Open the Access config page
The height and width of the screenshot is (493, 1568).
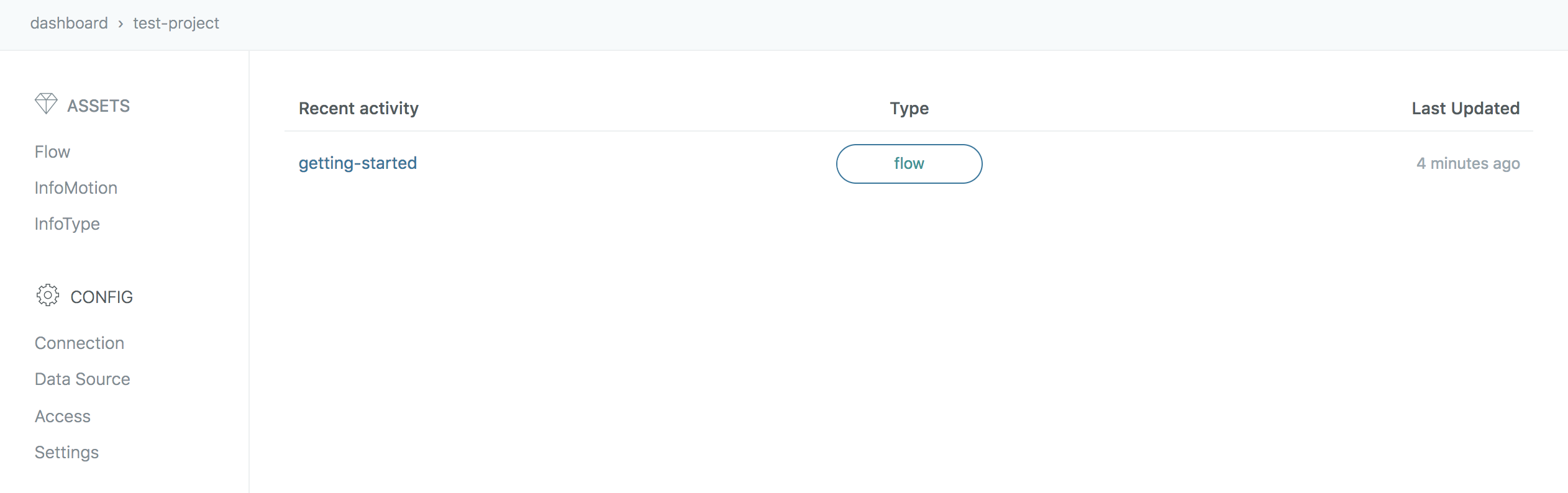63,416
